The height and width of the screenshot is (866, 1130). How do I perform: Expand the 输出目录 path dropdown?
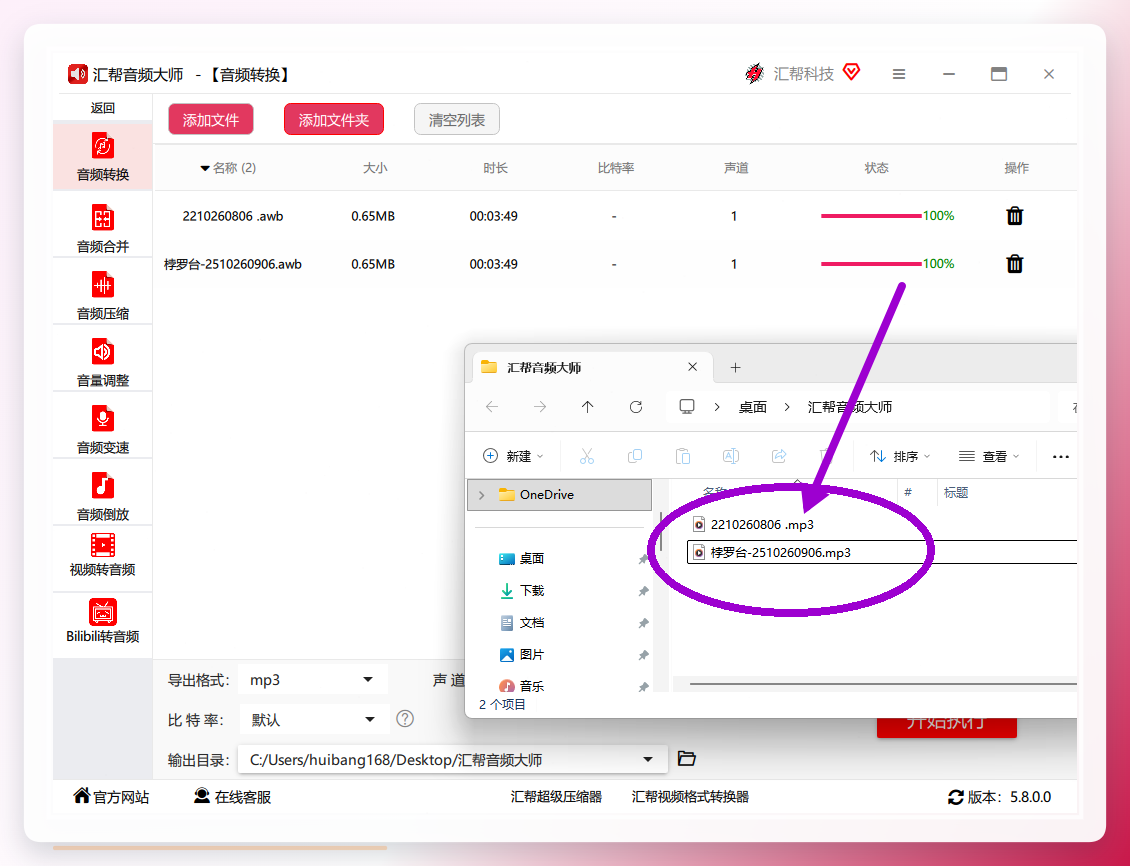pyautogui.click(x=648, y=759)
